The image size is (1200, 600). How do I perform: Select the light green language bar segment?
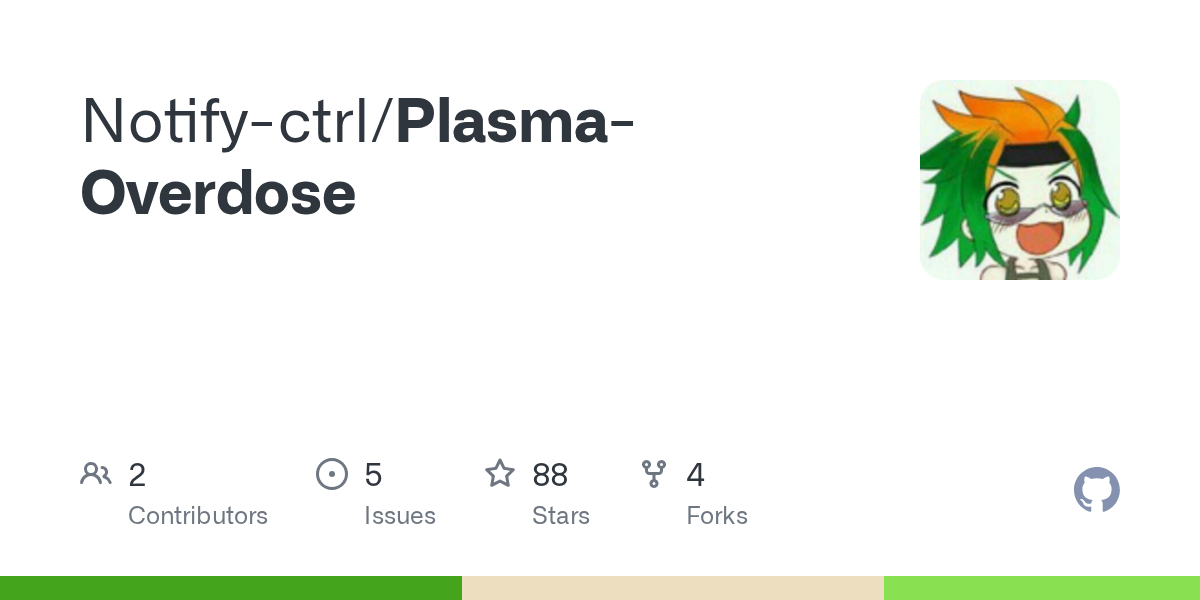[x=1041, y=588]
